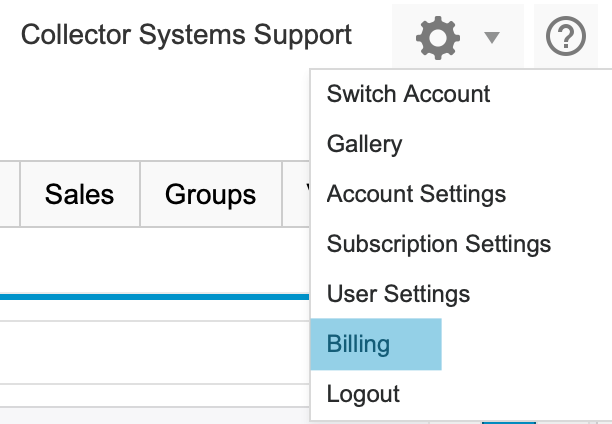This screenshot has height=424, width=612.
Task: Switch to the Sales tab
Action: 79,194
